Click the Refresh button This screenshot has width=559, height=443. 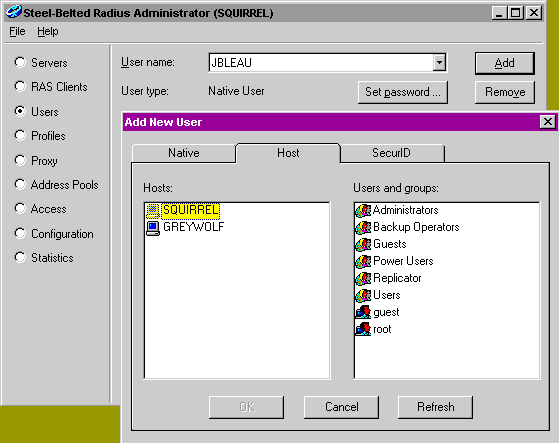pyautogui.click(x=435, y=407)
